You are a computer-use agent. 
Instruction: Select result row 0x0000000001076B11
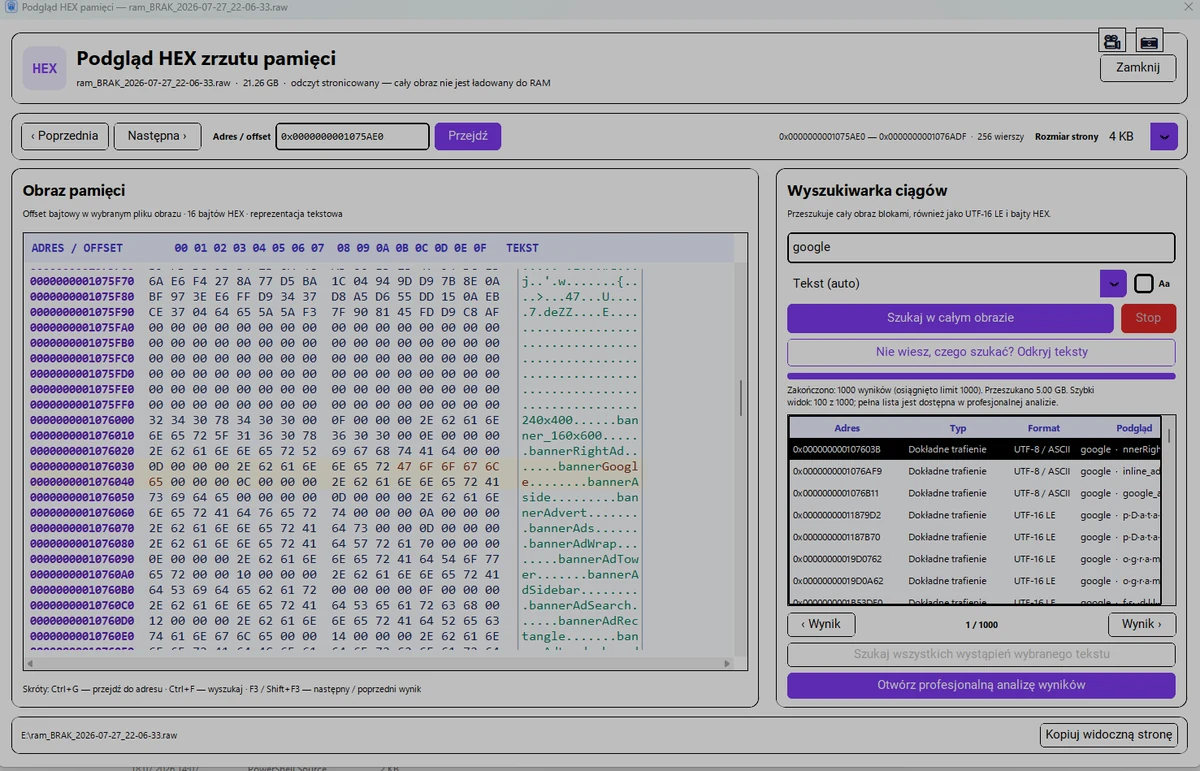point(975,493)
